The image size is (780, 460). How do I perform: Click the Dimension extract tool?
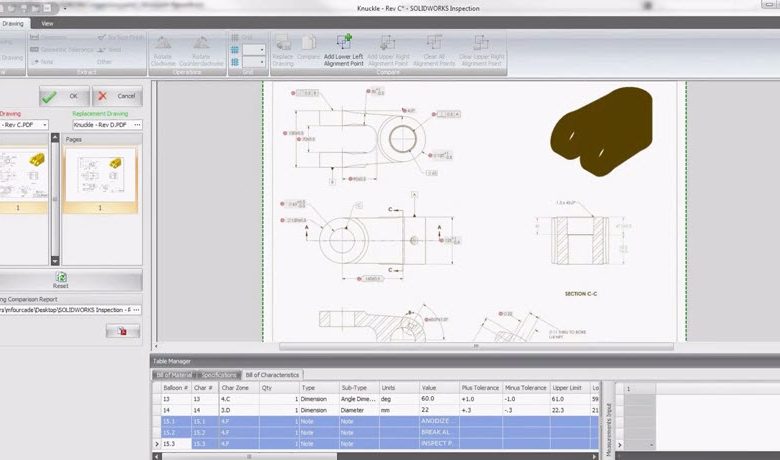[x=48, y=37]
